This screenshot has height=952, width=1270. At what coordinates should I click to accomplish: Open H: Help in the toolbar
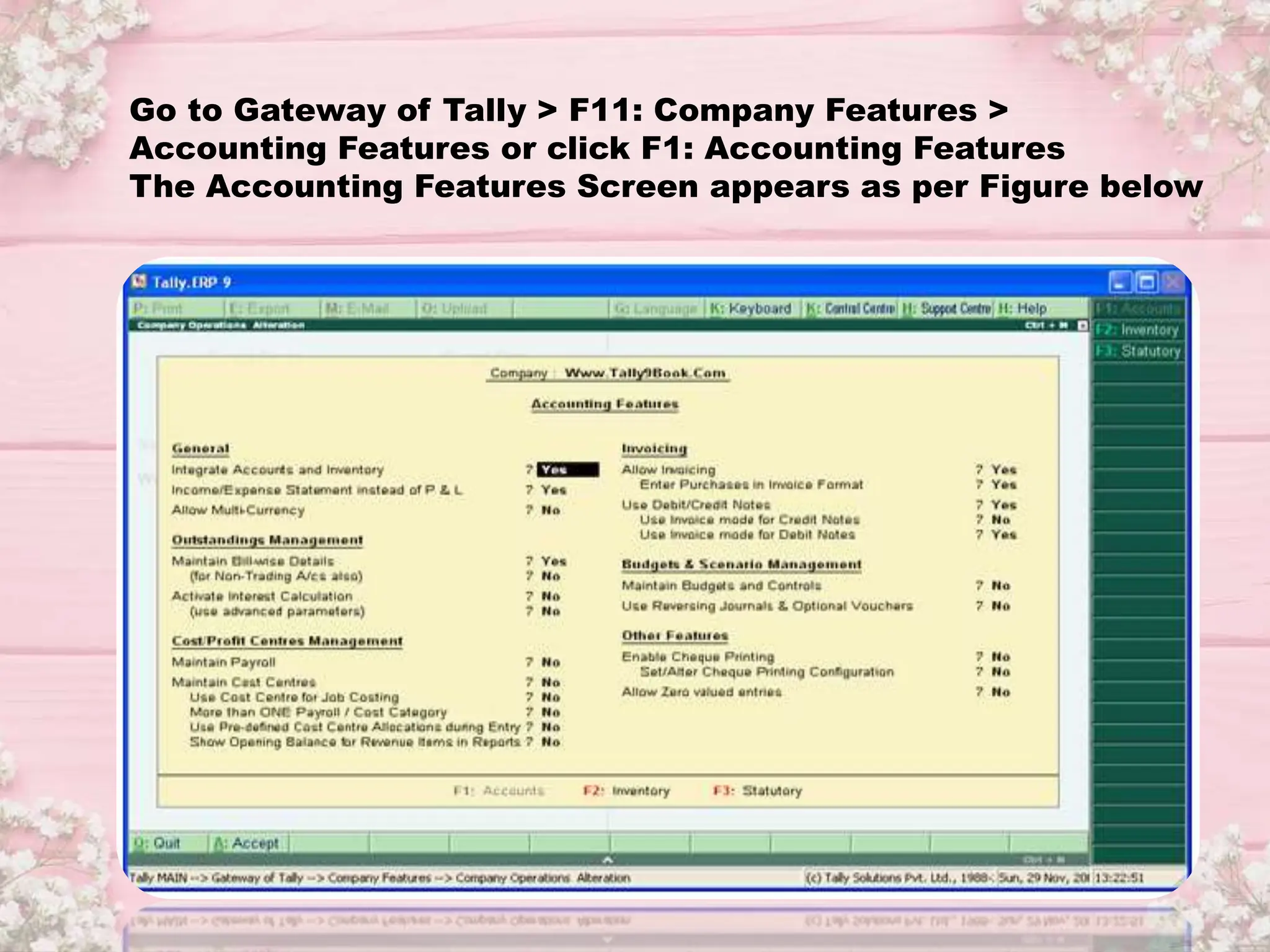pyautogui.click(x=1042, y=308)
